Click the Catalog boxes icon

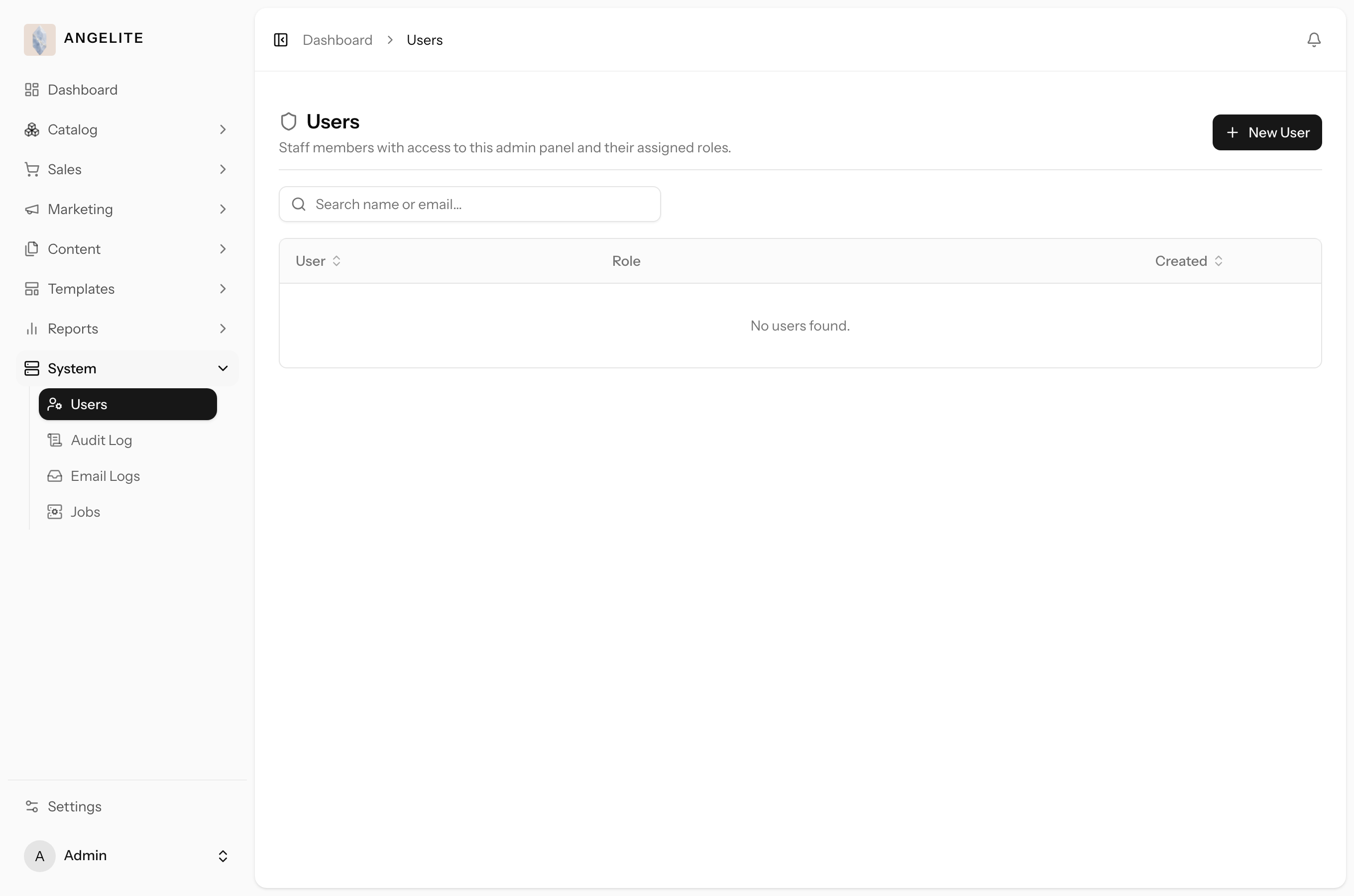(32, 130)
